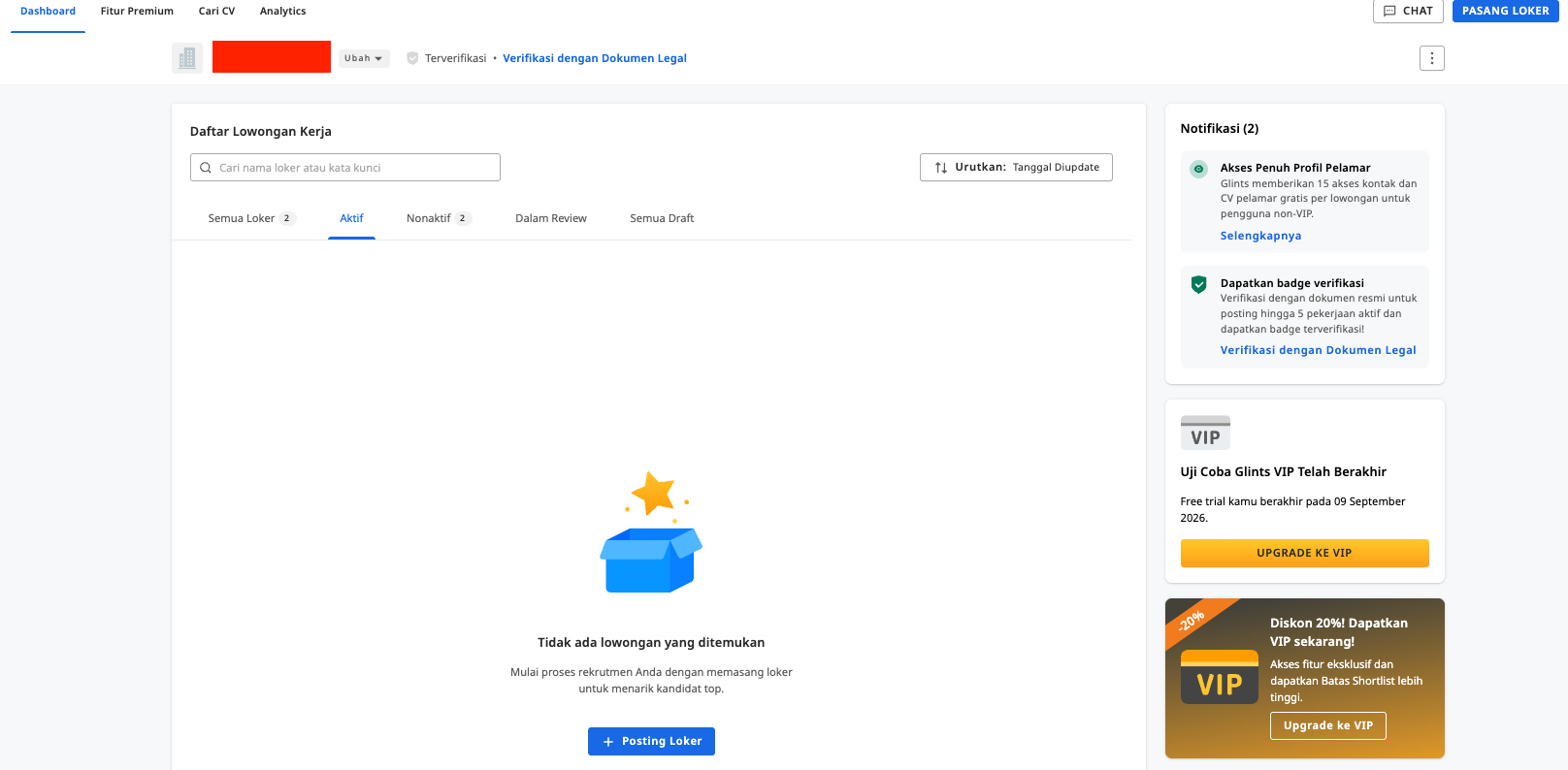Open the Urutkan Tanggal Diupdate sort dropdown
The height and width of the screenshot is (770, 1568).
1016,168
